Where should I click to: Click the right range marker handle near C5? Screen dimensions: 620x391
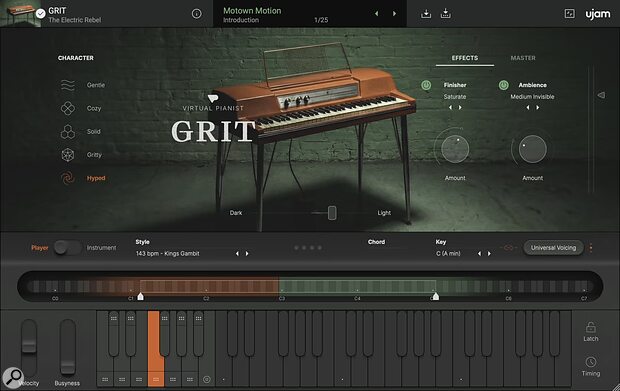click(435, 297)
